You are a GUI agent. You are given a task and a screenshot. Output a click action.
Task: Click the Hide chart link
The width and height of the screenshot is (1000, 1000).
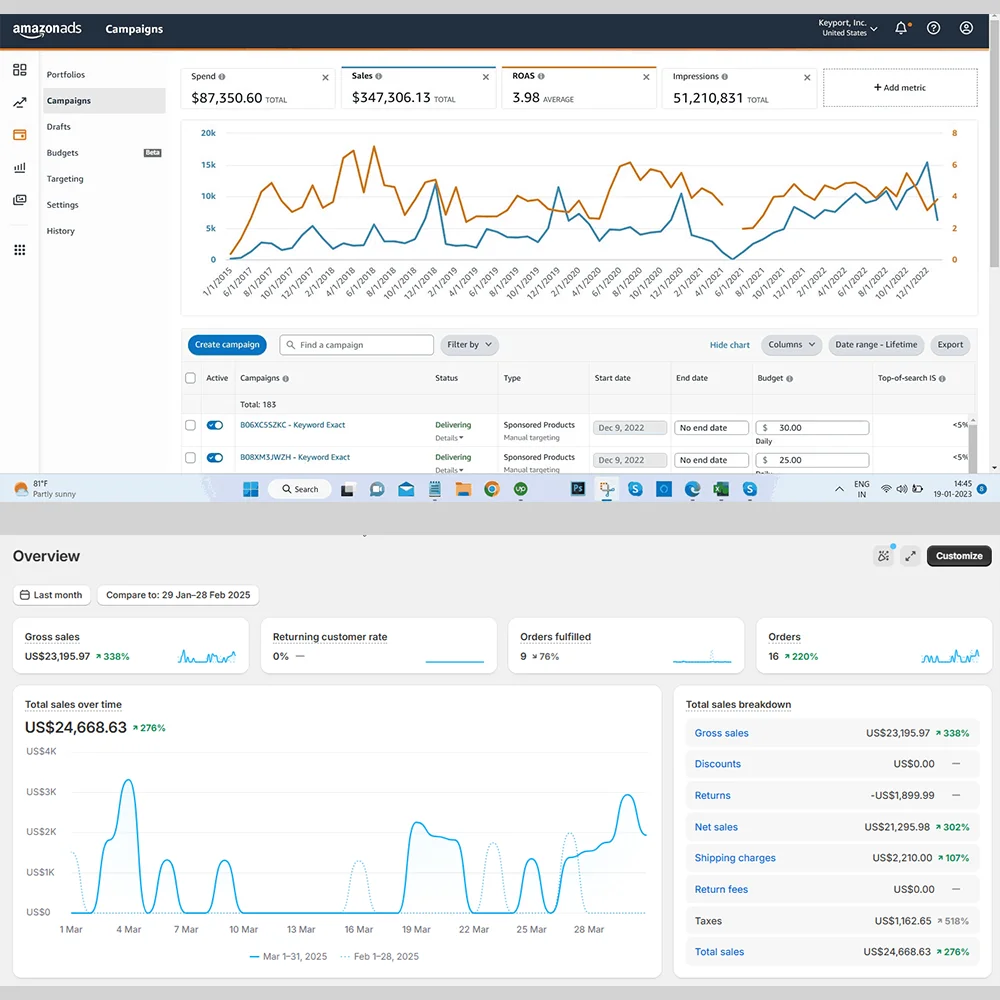tap(730, 345)
